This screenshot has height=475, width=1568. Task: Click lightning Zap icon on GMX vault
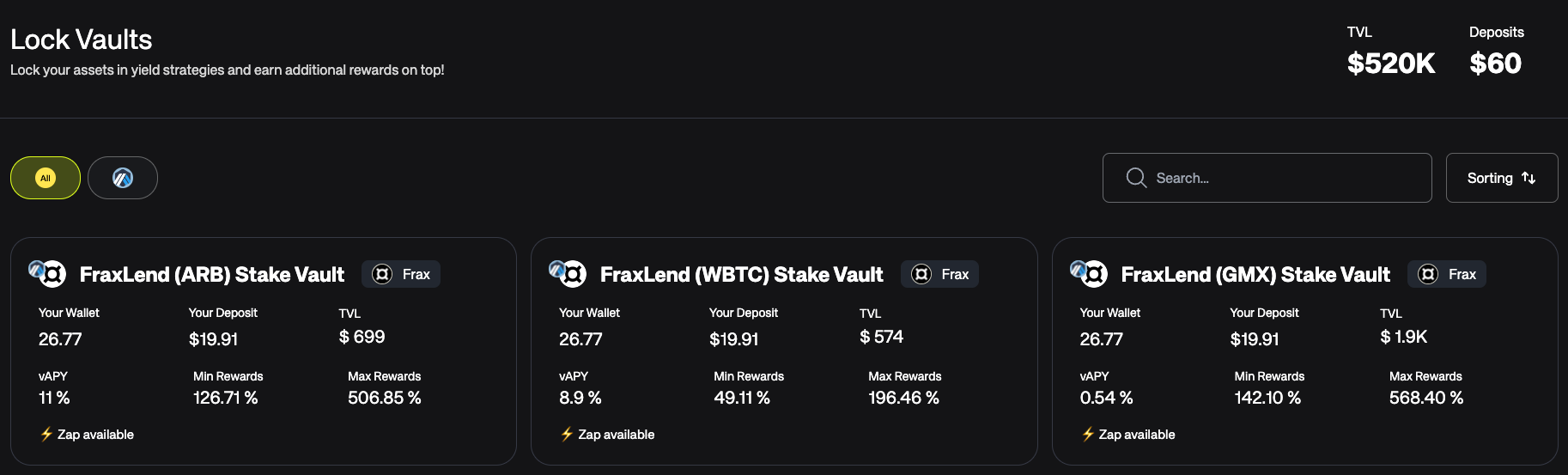(x=1088, y=435)
